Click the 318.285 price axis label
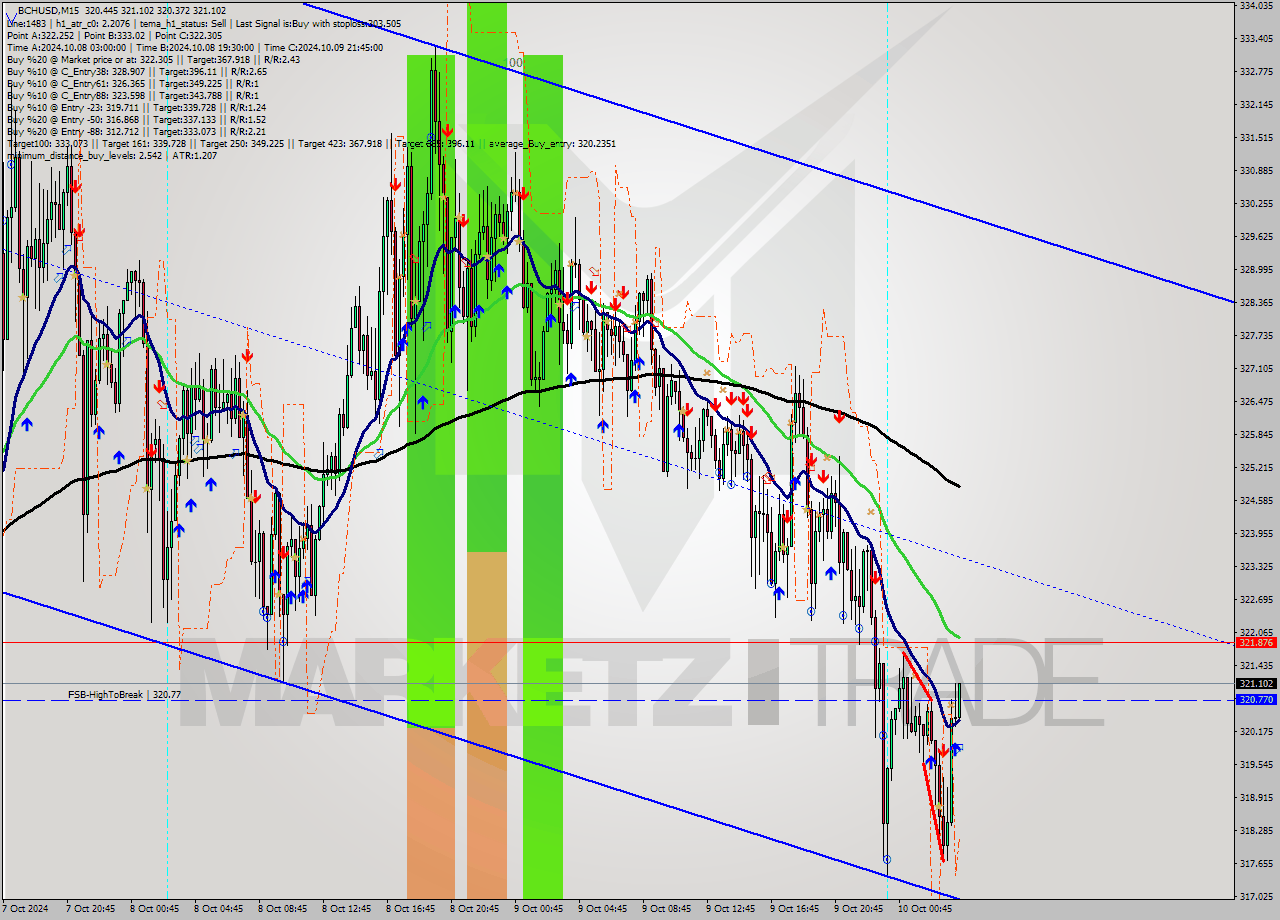 [x=1256, y=831]
